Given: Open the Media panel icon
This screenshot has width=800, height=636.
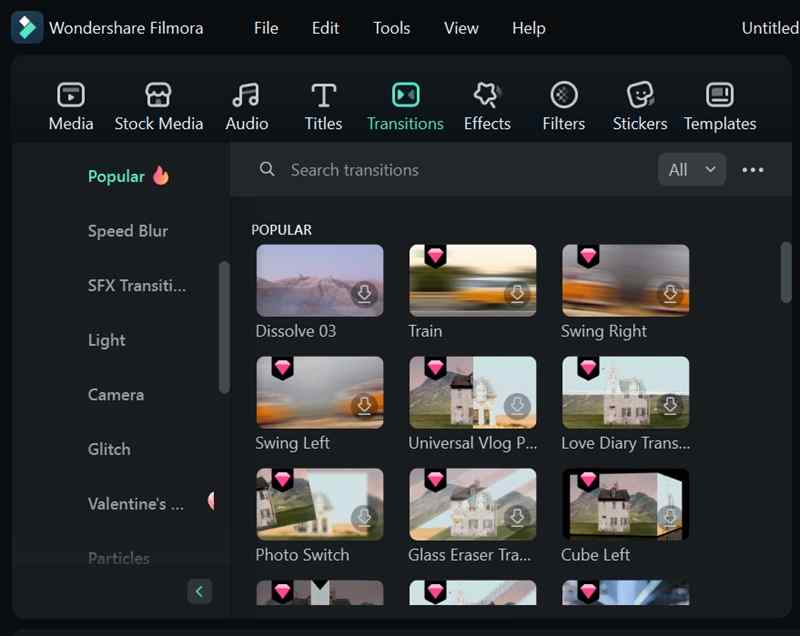Looking at the screenshot, I should tap(71, 95).
